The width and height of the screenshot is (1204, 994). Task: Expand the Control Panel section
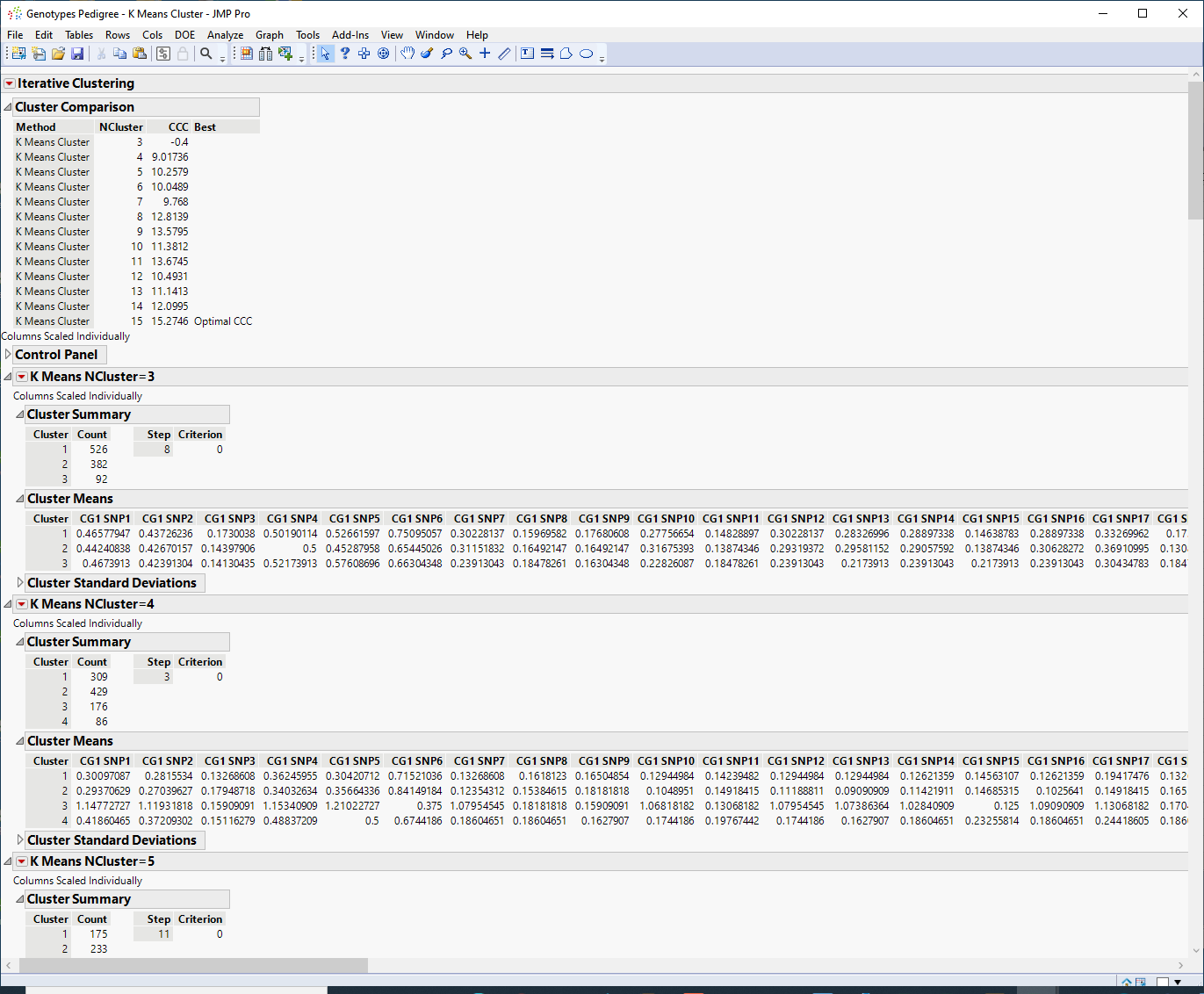point(8,355)
